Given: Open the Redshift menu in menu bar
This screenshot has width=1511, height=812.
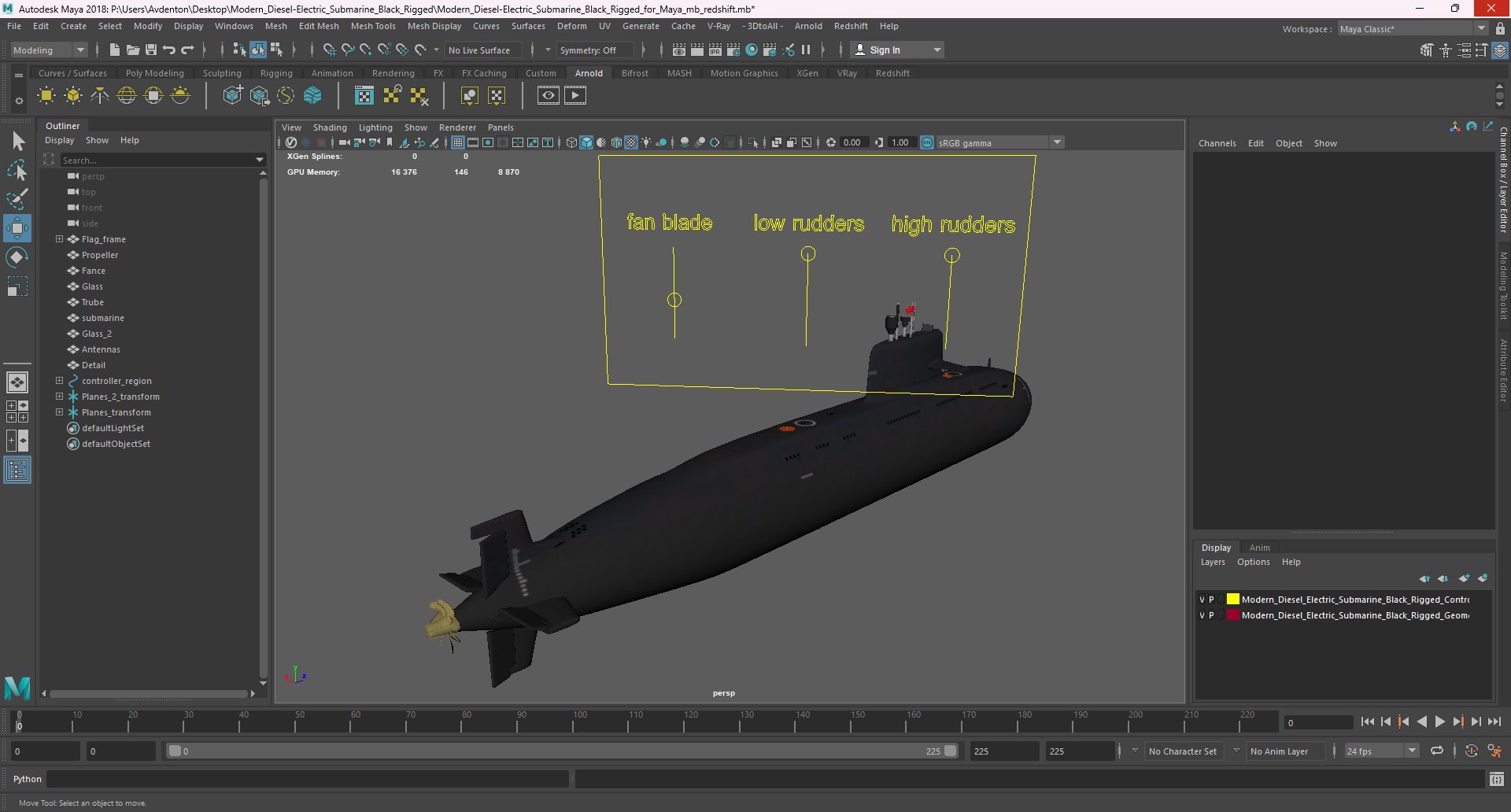Looking at the screenshot, I should (851, 26).
